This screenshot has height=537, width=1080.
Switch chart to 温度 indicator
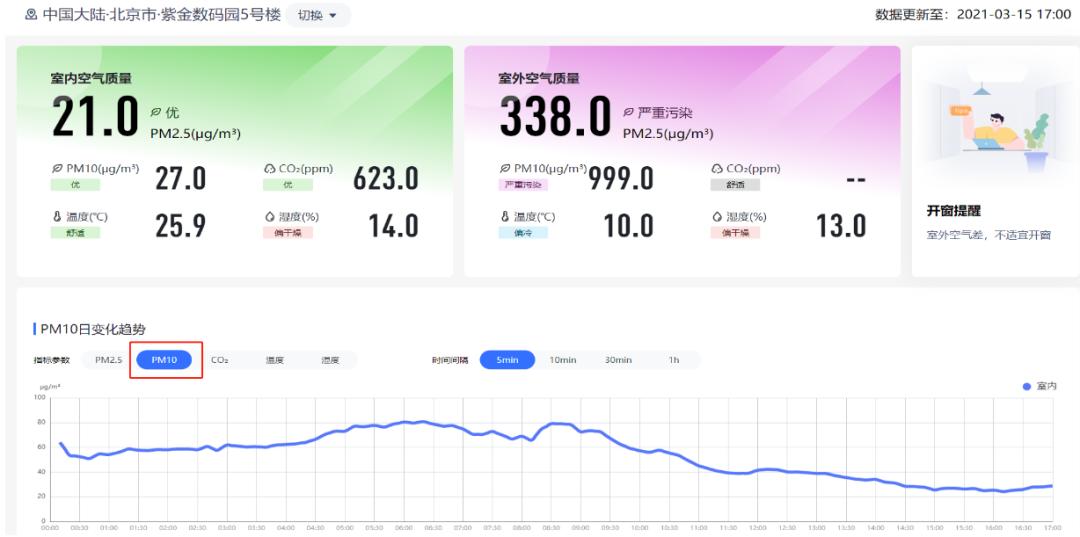coord(275,360)
